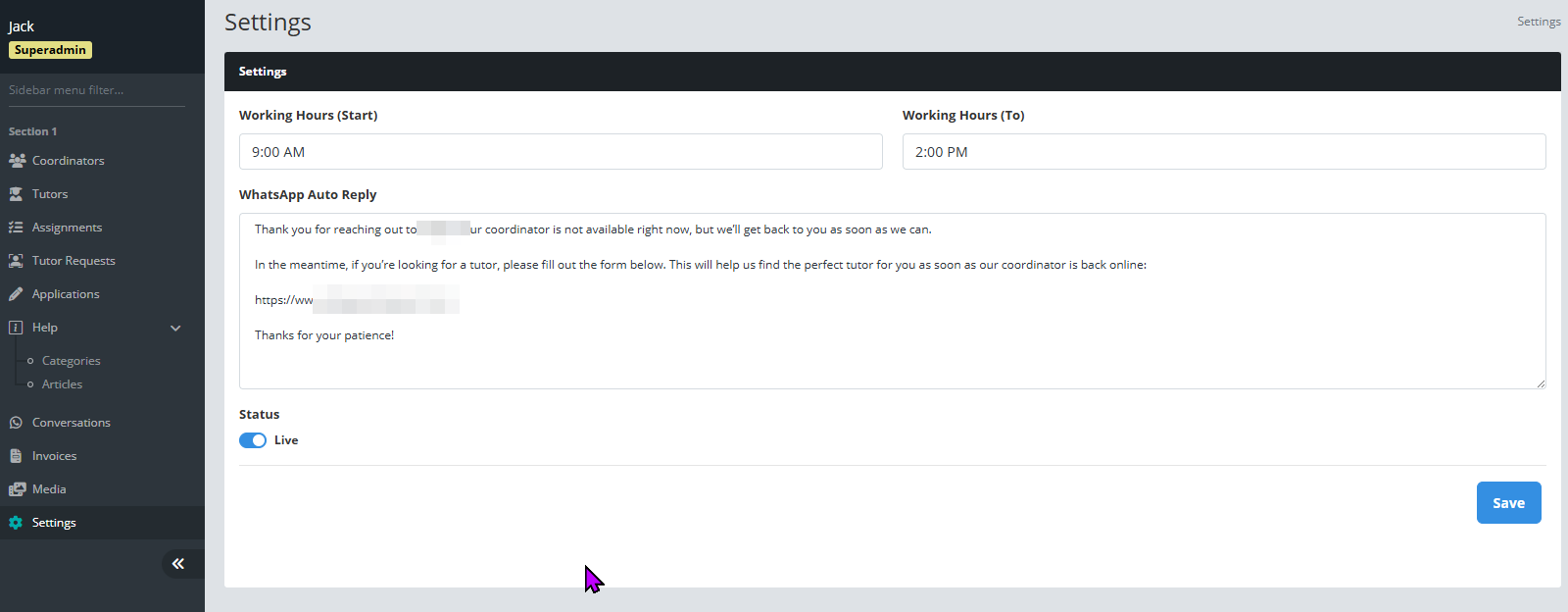The image size is (1568, 612).
Task: Collapse the sidebar with double-arrow button
Action: 178,563
